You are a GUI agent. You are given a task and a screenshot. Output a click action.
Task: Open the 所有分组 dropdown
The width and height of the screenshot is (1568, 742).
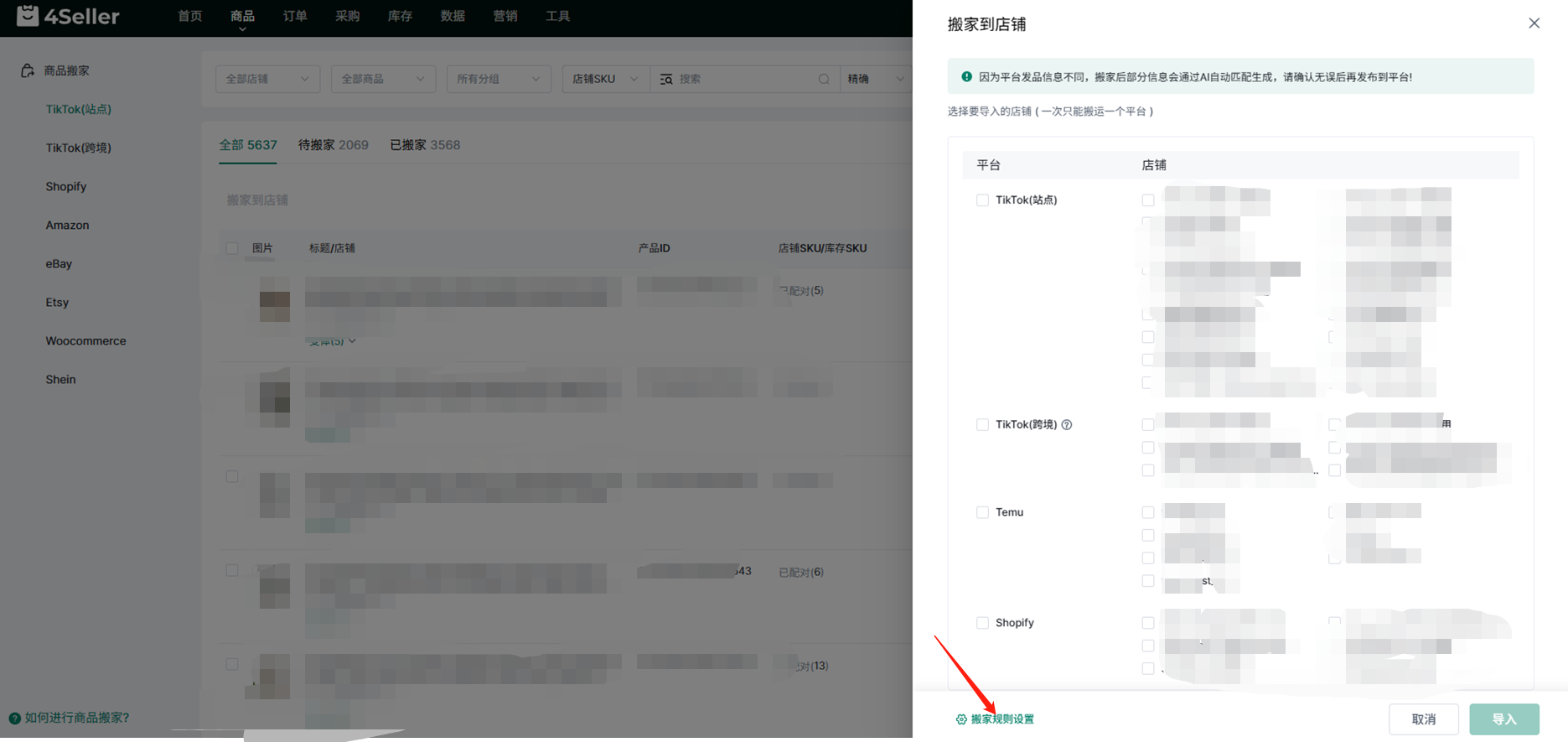coord(498,79)
